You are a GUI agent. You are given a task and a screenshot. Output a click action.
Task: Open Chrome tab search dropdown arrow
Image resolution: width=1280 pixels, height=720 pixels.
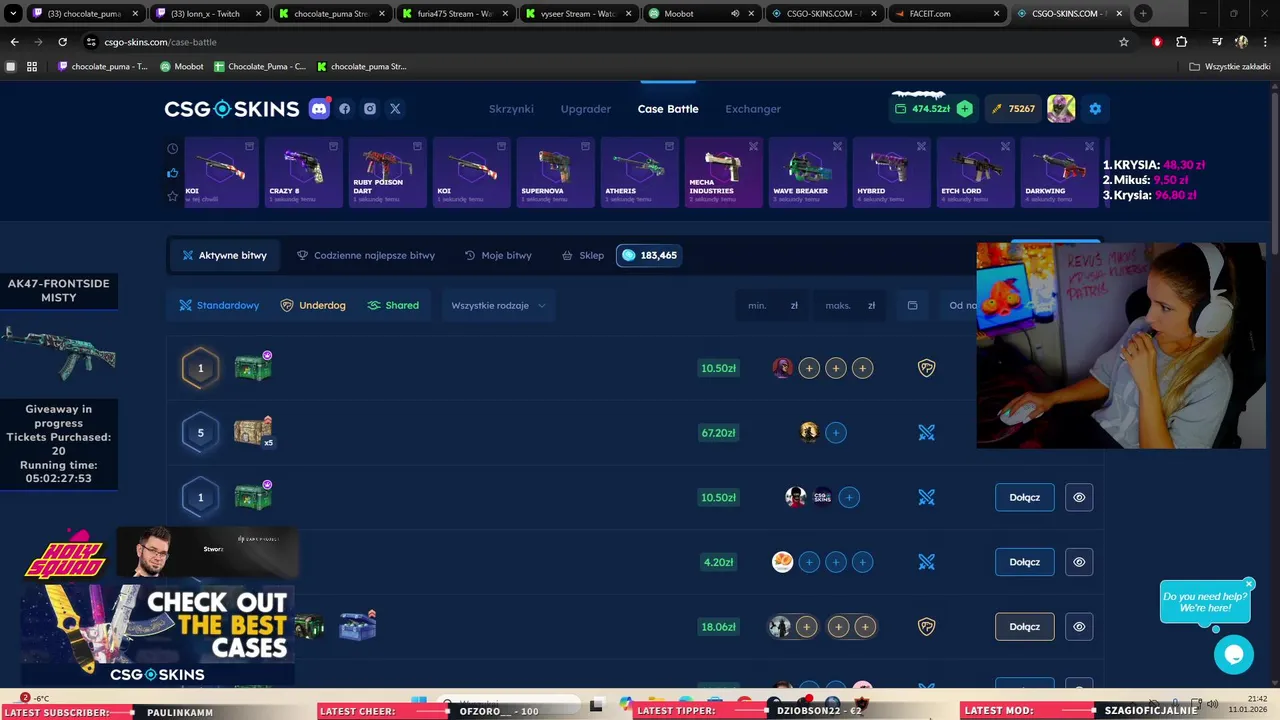(13, 14)
